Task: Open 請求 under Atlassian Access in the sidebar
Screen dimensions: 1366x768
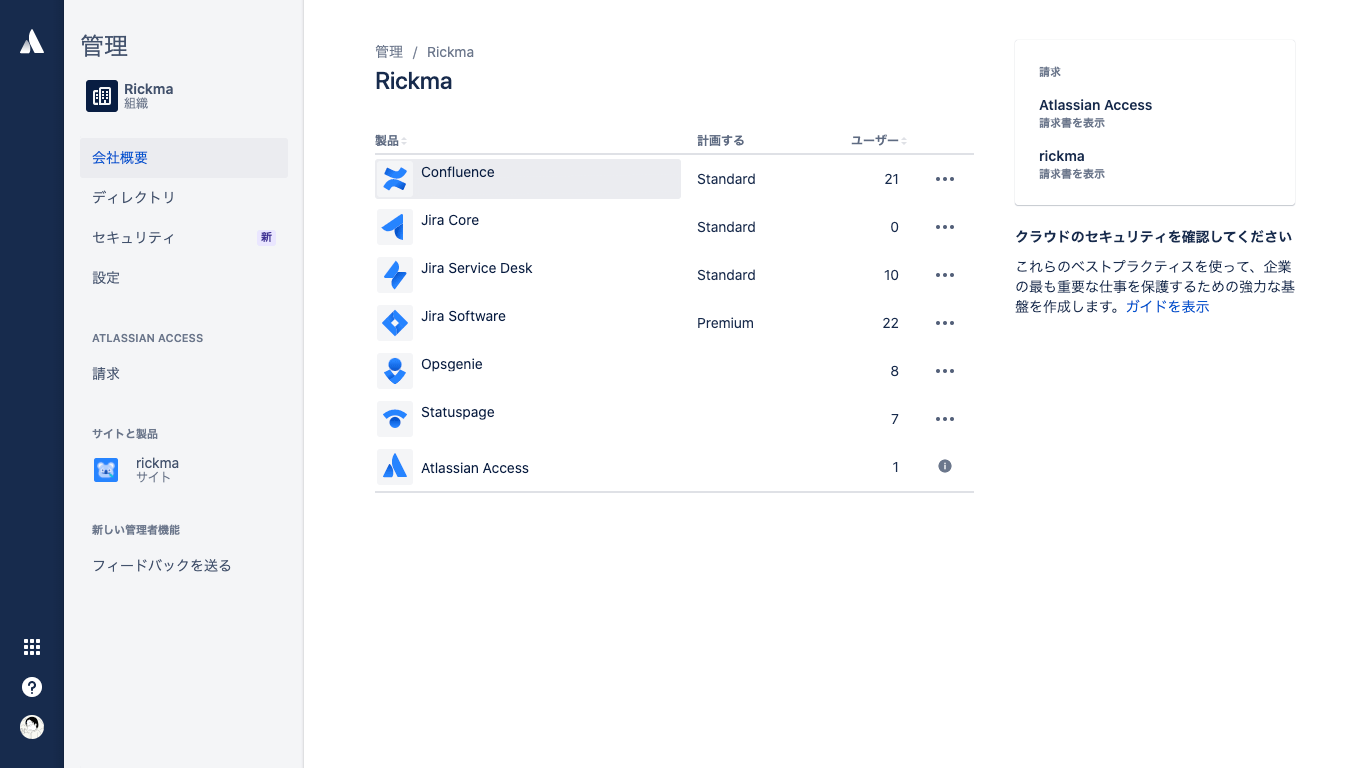Action: 184,374
